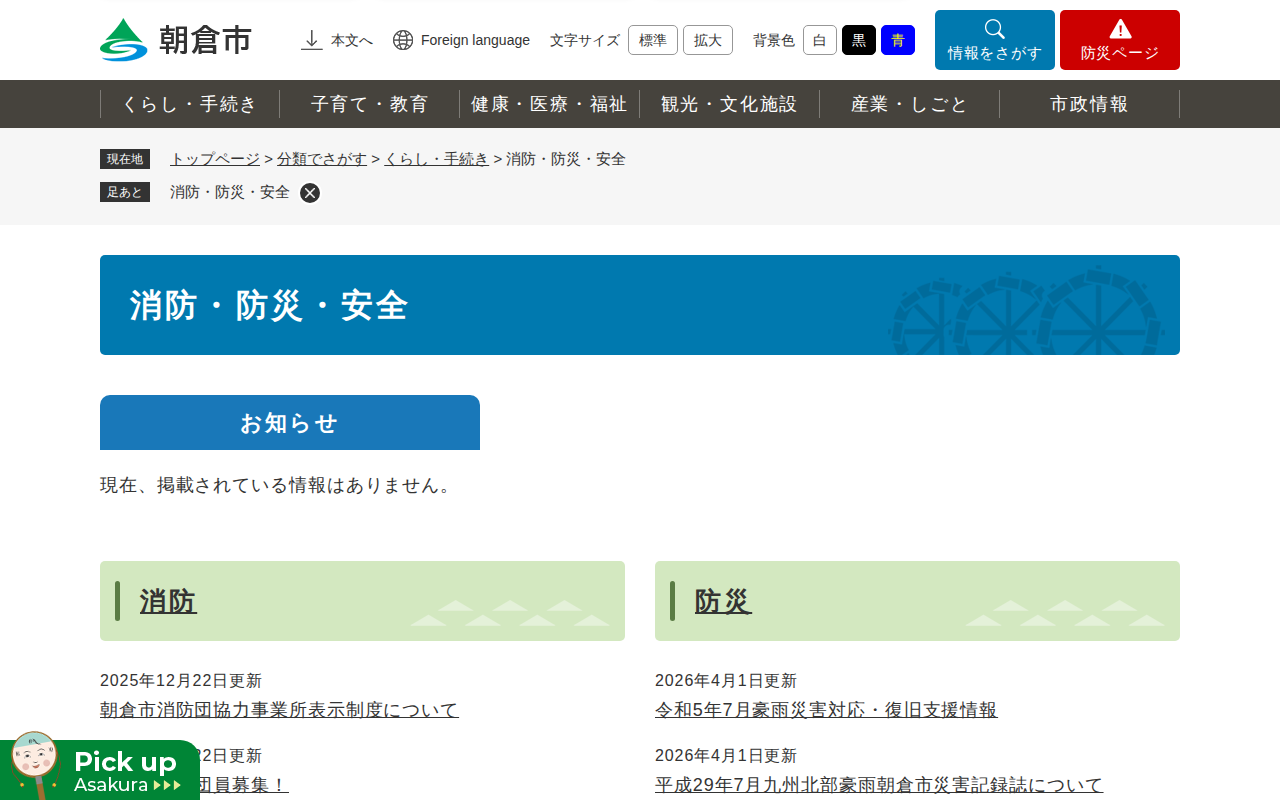Open 子育て・教育 menu
The image size is (1280, 800).
(x=370, y=104)
